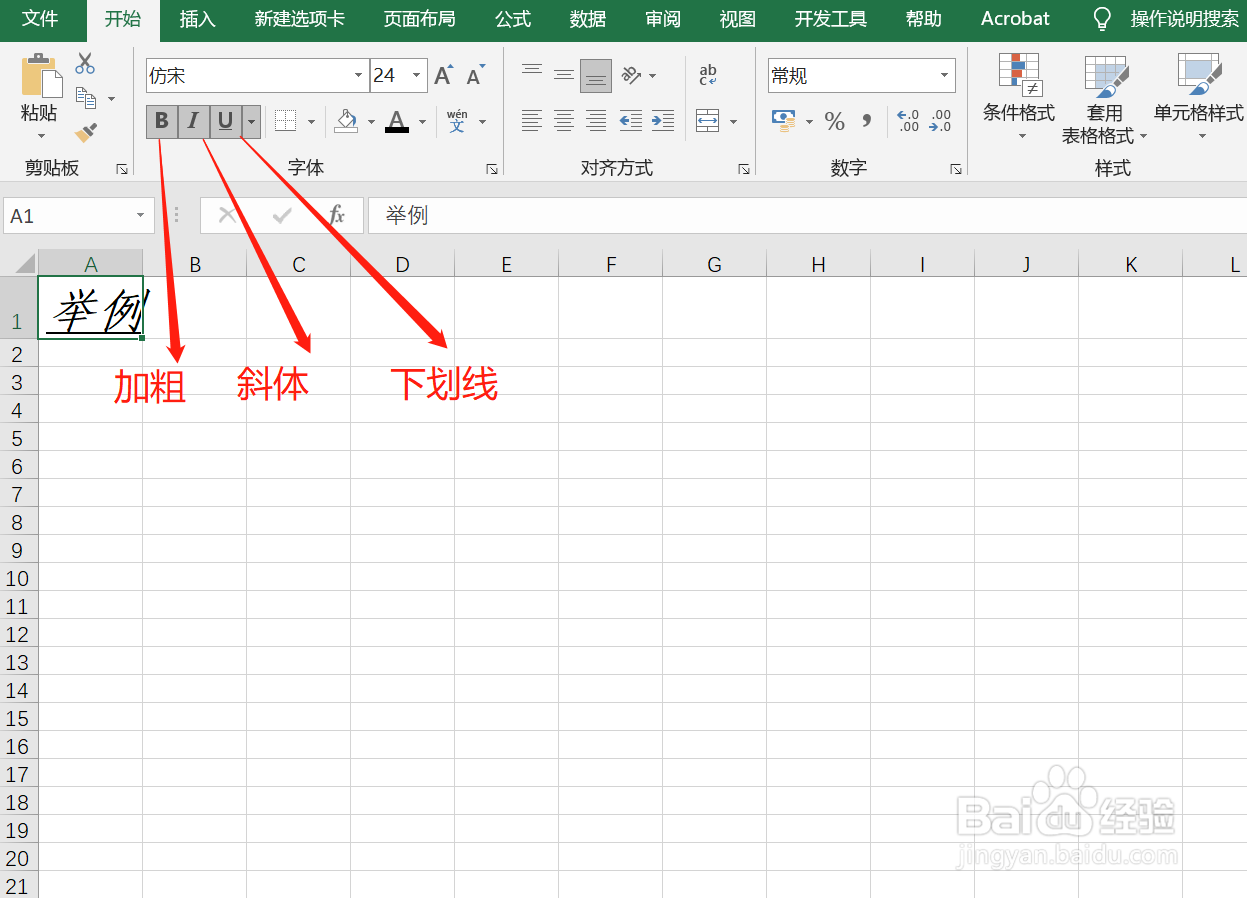
Task: Apply font color A icon
Action: pyautogui.click(x=397, y=121)
